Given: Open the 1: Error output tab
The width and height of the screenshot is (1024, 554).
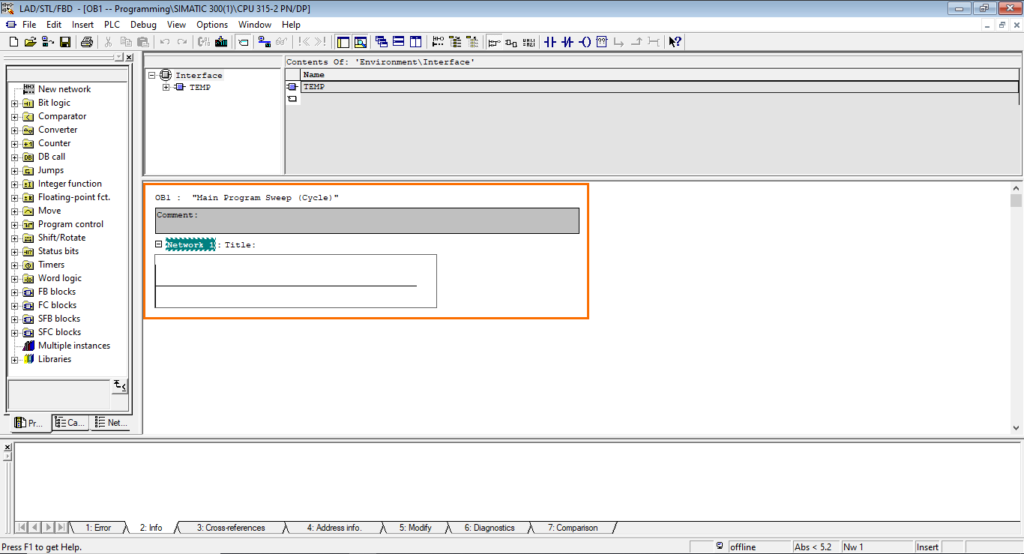Looking at the screenshot, I should pos(98,528).
